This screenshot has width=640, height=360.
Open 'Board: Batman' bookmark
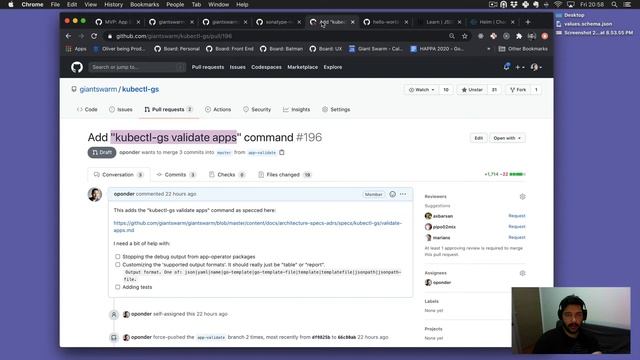(282, 49)
